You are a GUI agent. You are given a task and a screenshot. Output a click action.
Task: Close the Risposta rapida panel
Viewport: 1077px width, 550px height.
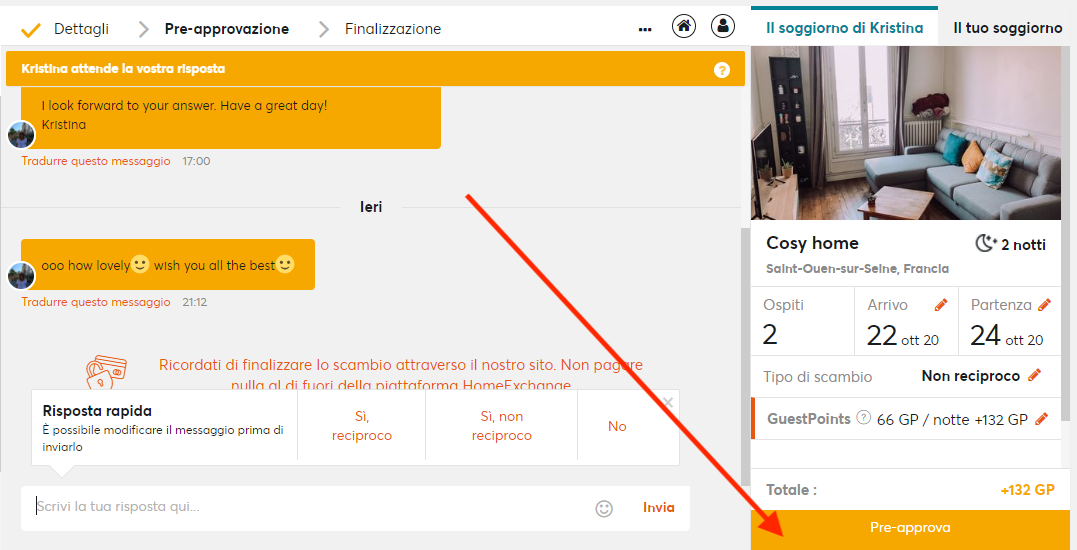(x=669, y=402)
